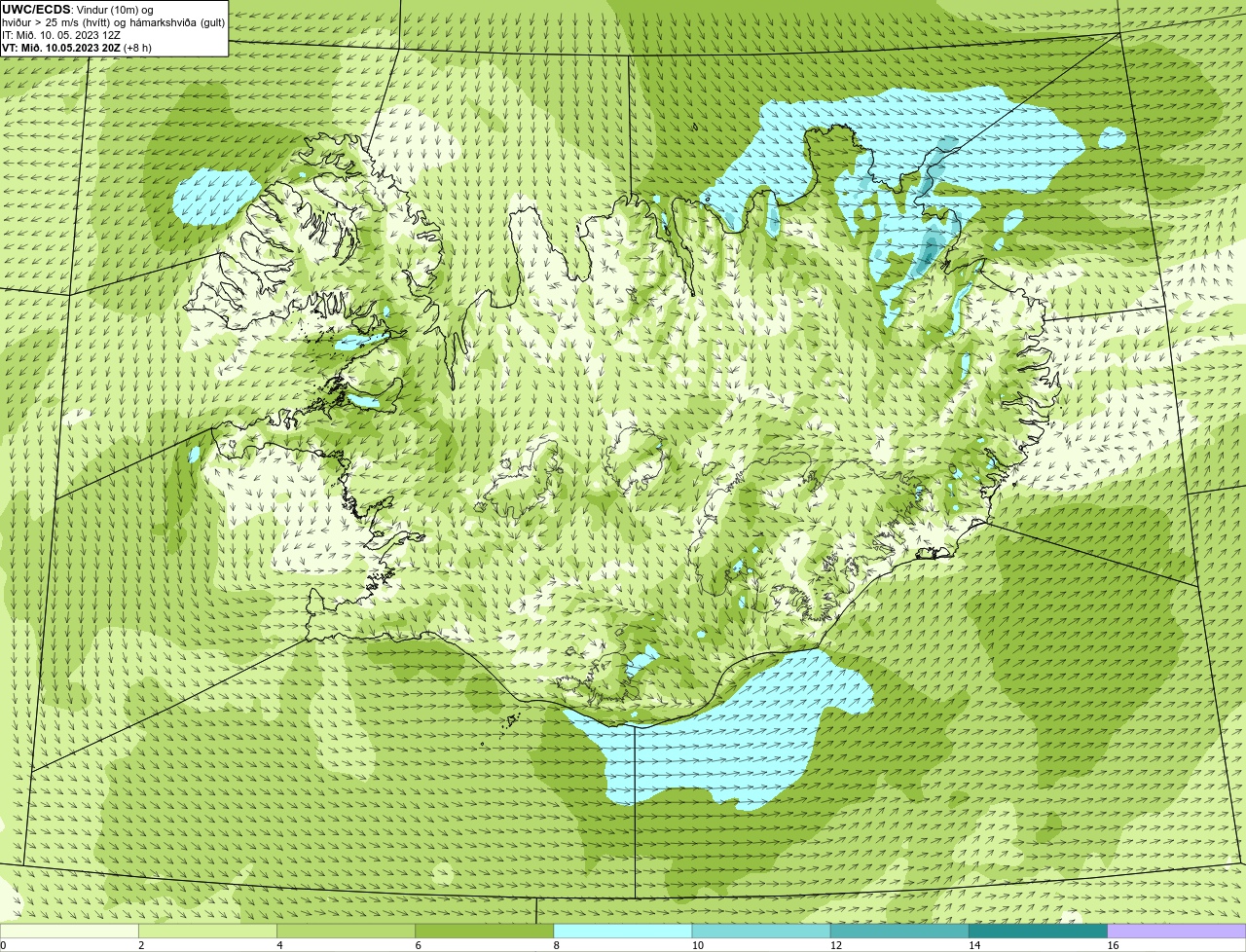Select the 4–6 m/s green legend swatch
This screenshot has width=1246, height=952.
(347, 931)
